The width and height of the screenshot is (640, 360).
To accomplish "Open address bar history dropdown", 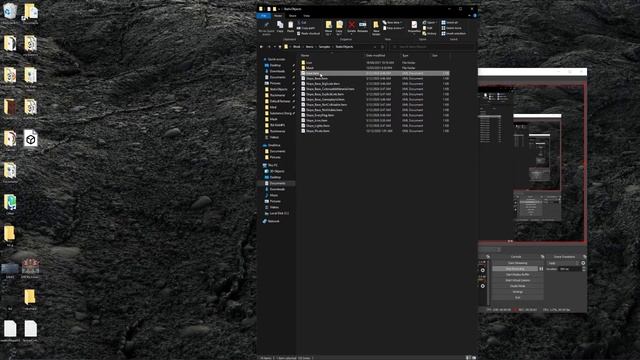I will pyautogui.click(x=376, y=47).
